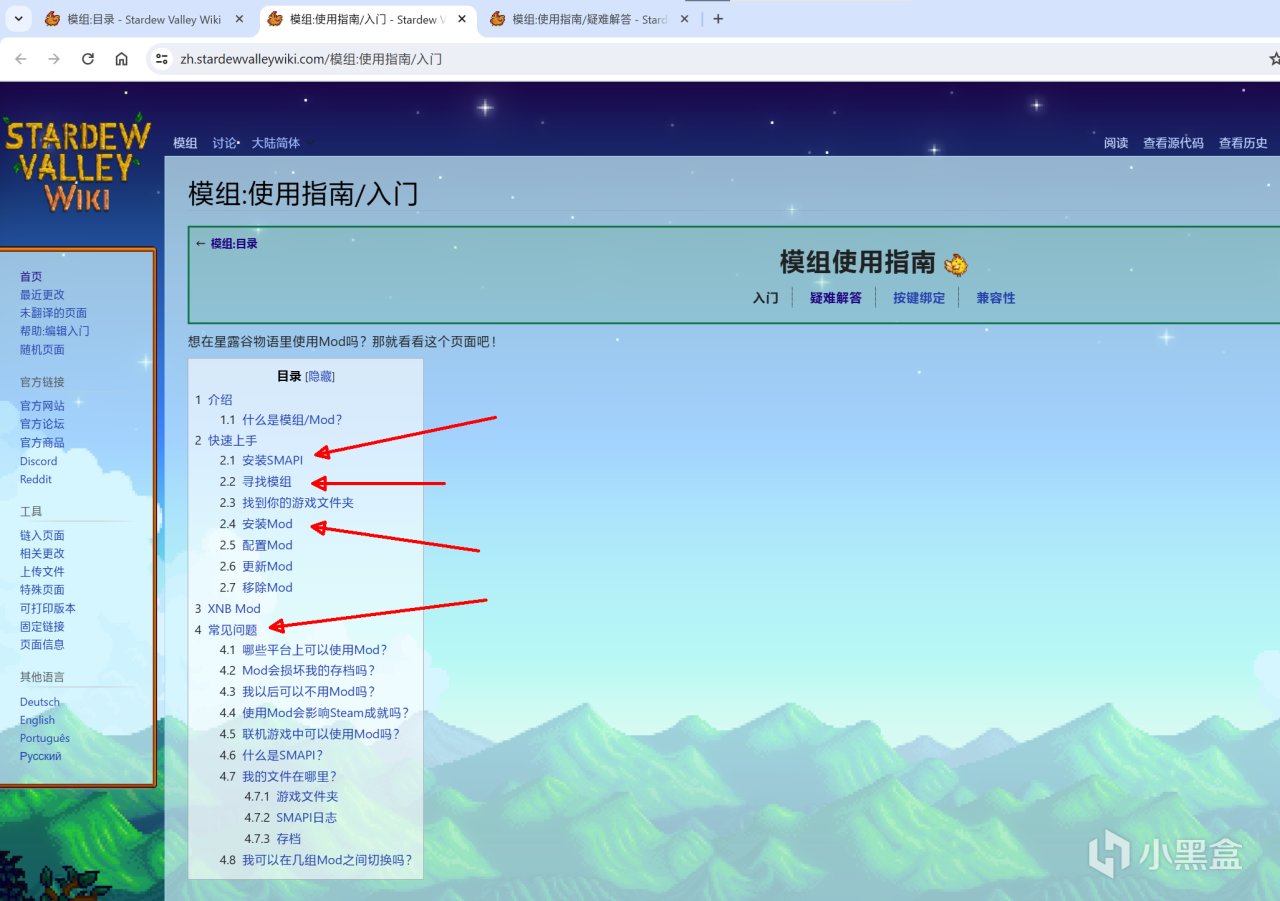The width and height of the screenshot is (1280, 901).
Task: Open 首页 in sidebar
Action: point(31,277)
